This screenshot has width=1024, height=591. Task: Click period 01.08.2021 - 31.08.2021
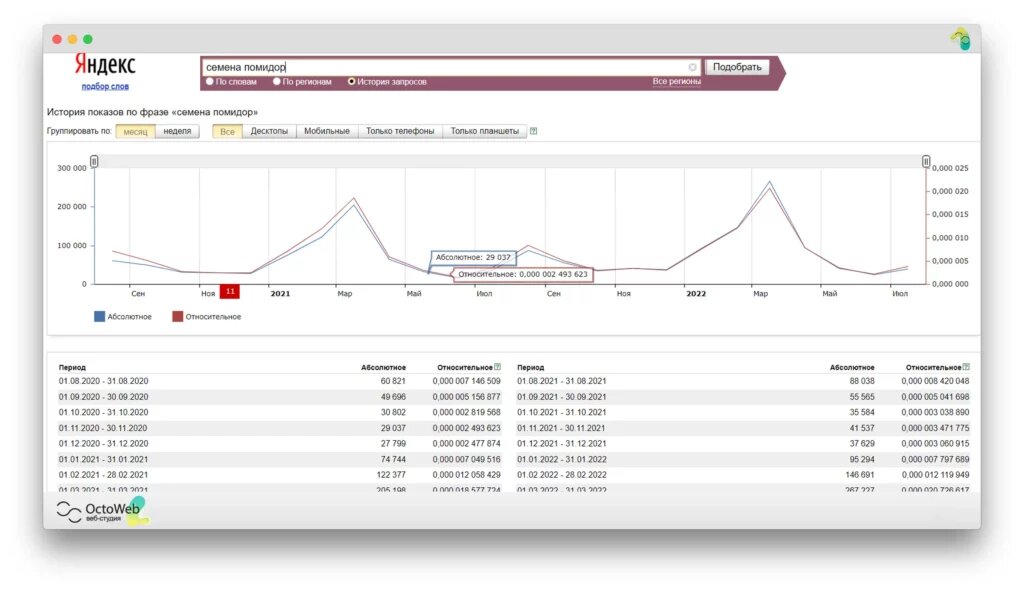coord(562,381)
